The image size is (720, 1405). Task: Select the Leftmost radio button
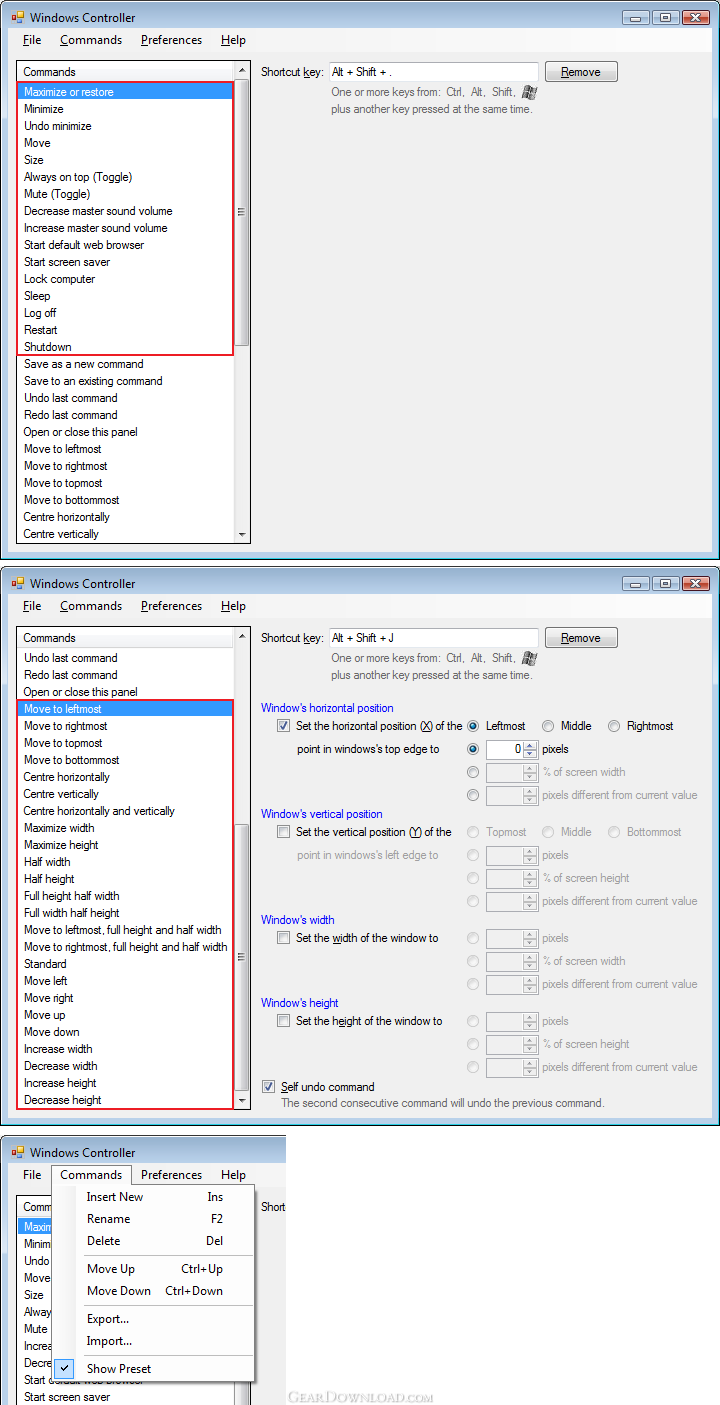tap(473, 726)
